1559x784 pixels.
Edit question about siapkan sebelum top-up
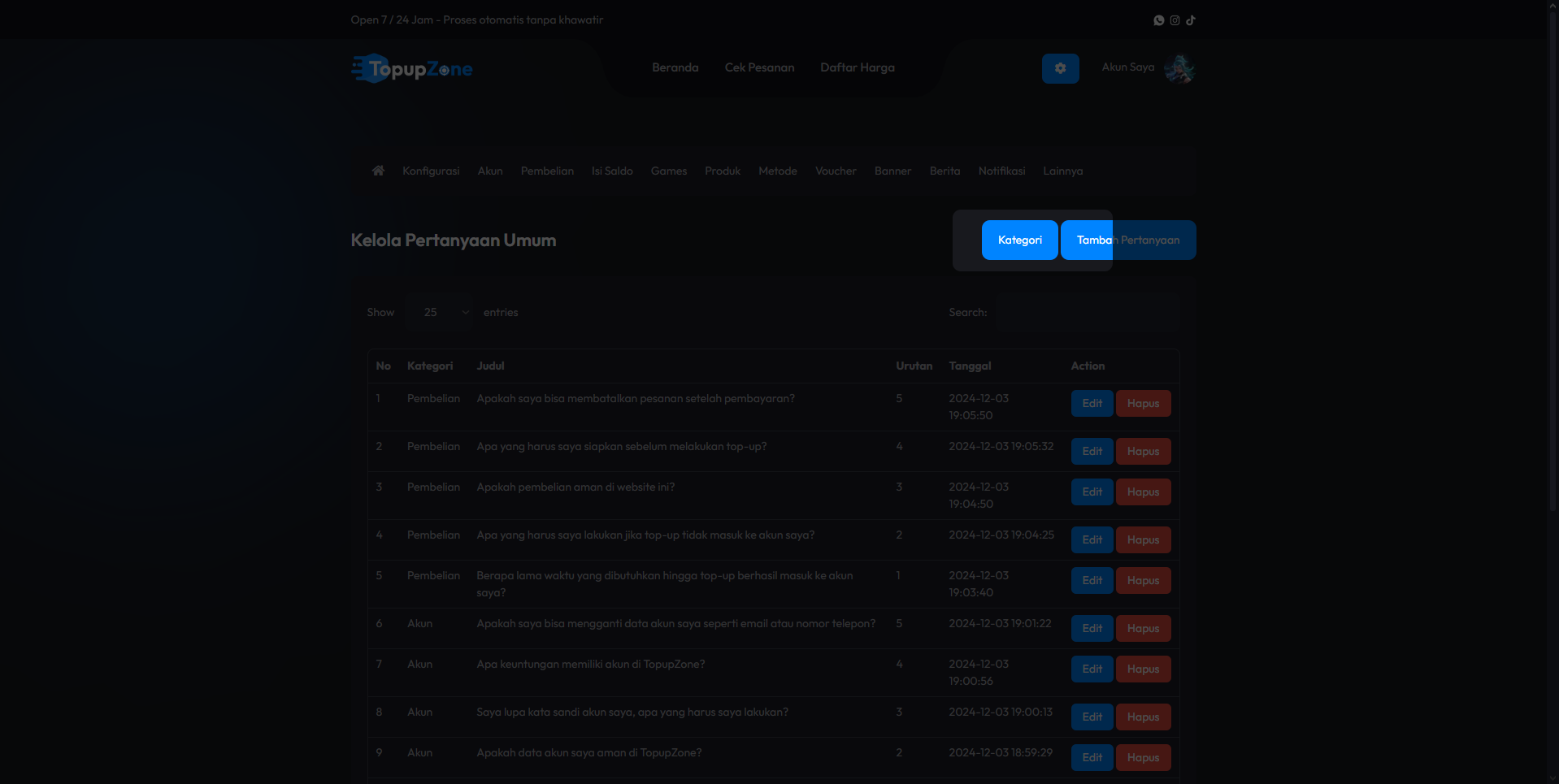pyautogui.click(x=1092, y=452)
